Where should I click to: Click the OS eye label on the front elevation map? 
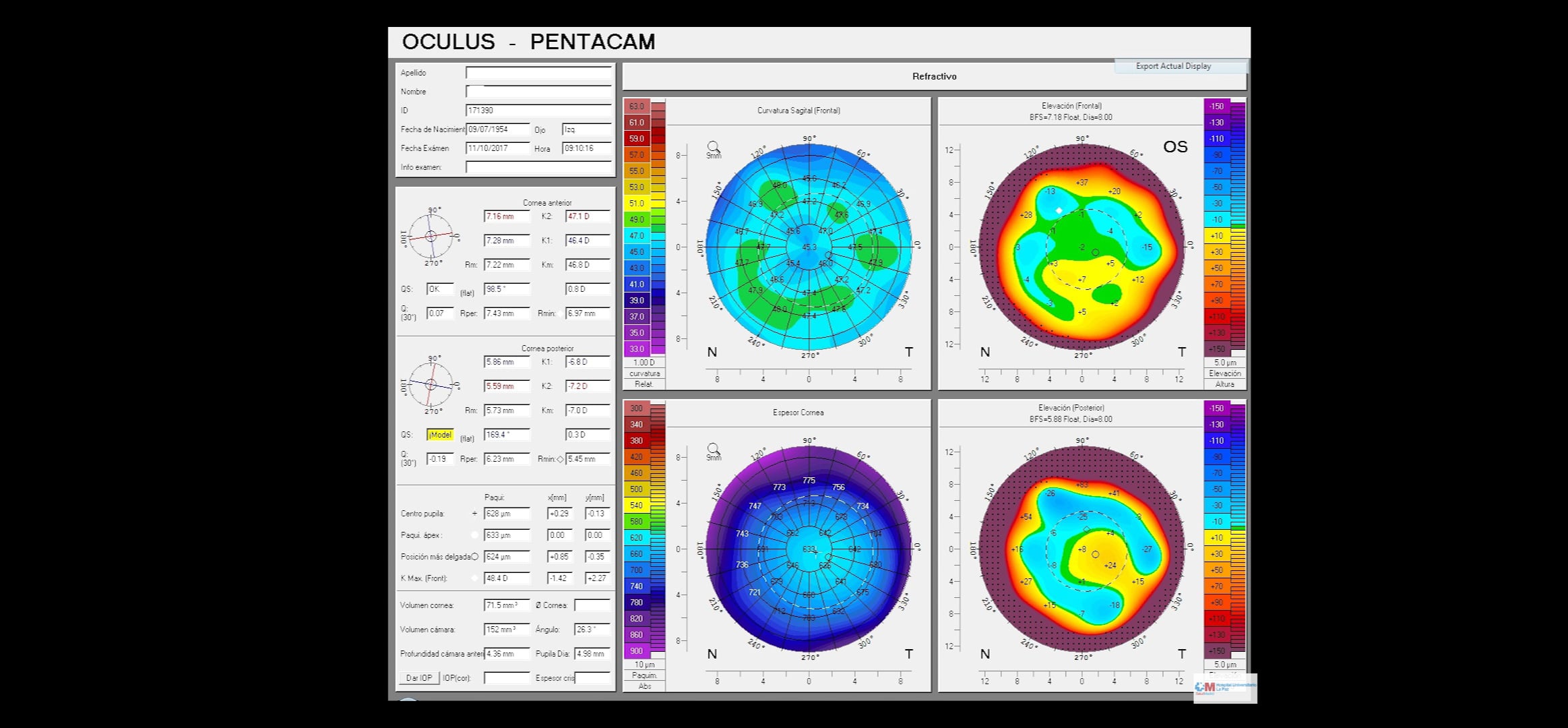click(x=1175, y=147)
